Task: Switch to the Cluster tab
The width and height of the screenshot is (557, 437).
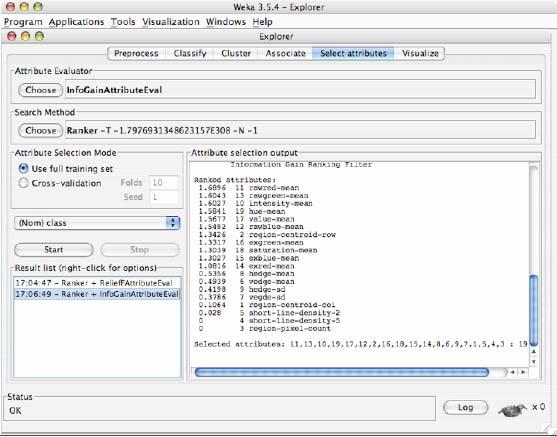Action: [236, 53]
